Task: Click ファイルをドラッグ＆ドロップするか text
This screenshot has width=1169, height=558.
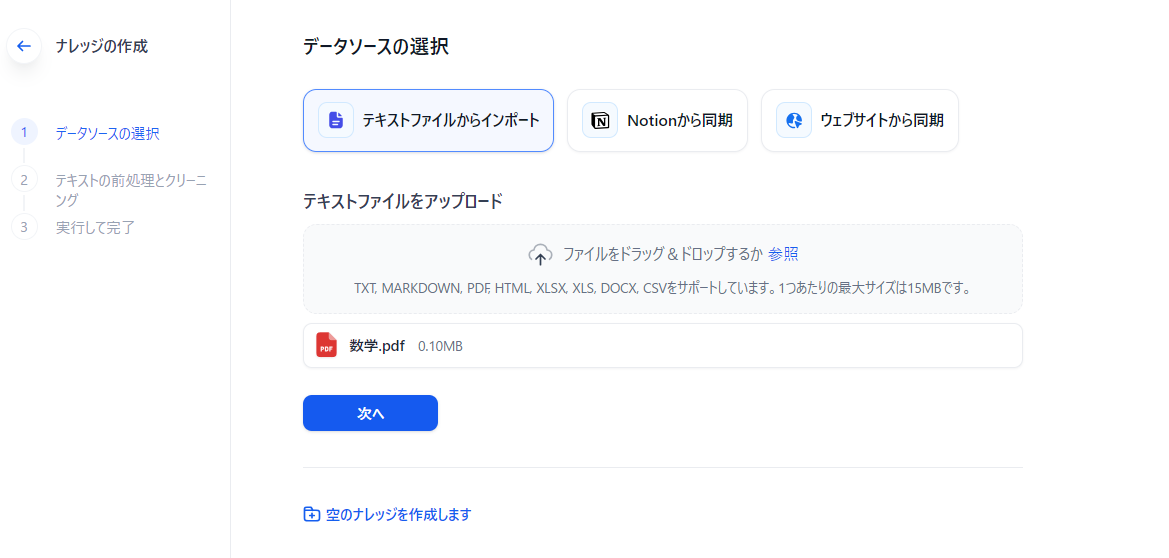Action: pos(663,254)
